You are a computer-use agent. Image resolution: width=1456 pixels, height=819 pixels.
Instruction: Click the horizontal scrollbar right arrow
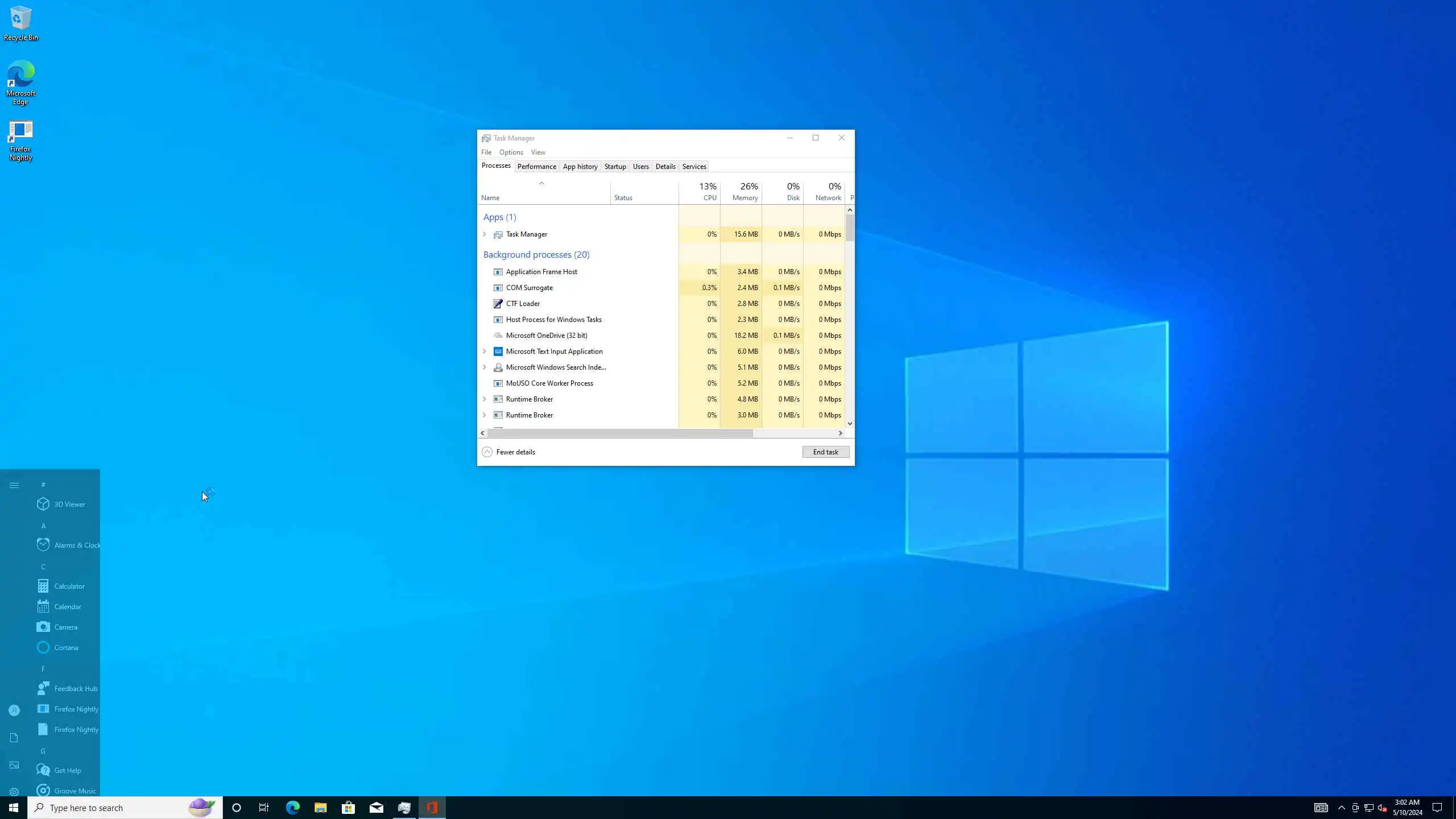tap(840, 433)
